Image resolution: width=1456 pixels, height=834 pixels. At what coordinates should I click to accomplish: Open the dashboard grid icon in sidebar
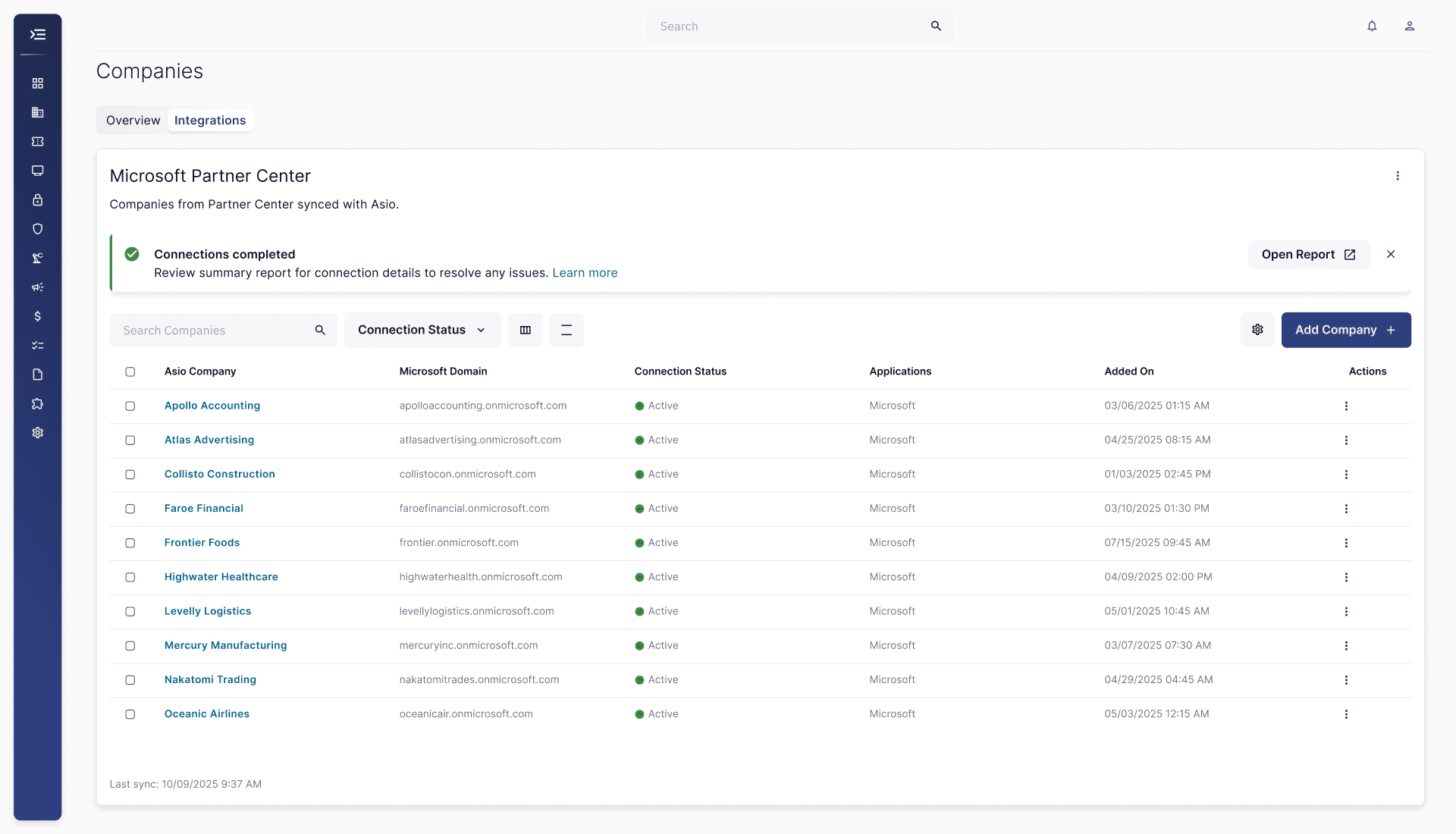(37, 83)
